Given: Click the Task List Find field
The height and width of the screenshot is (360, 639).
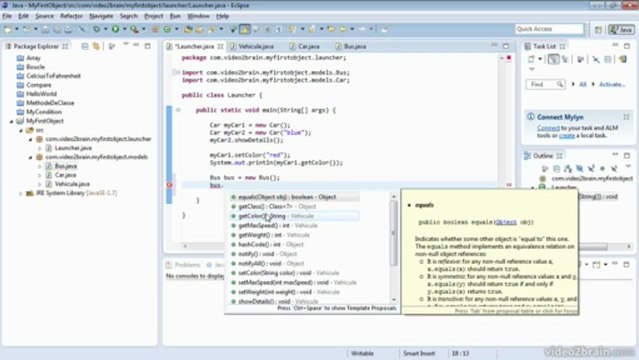Looking at the screenshot, I should coord(545,84).
